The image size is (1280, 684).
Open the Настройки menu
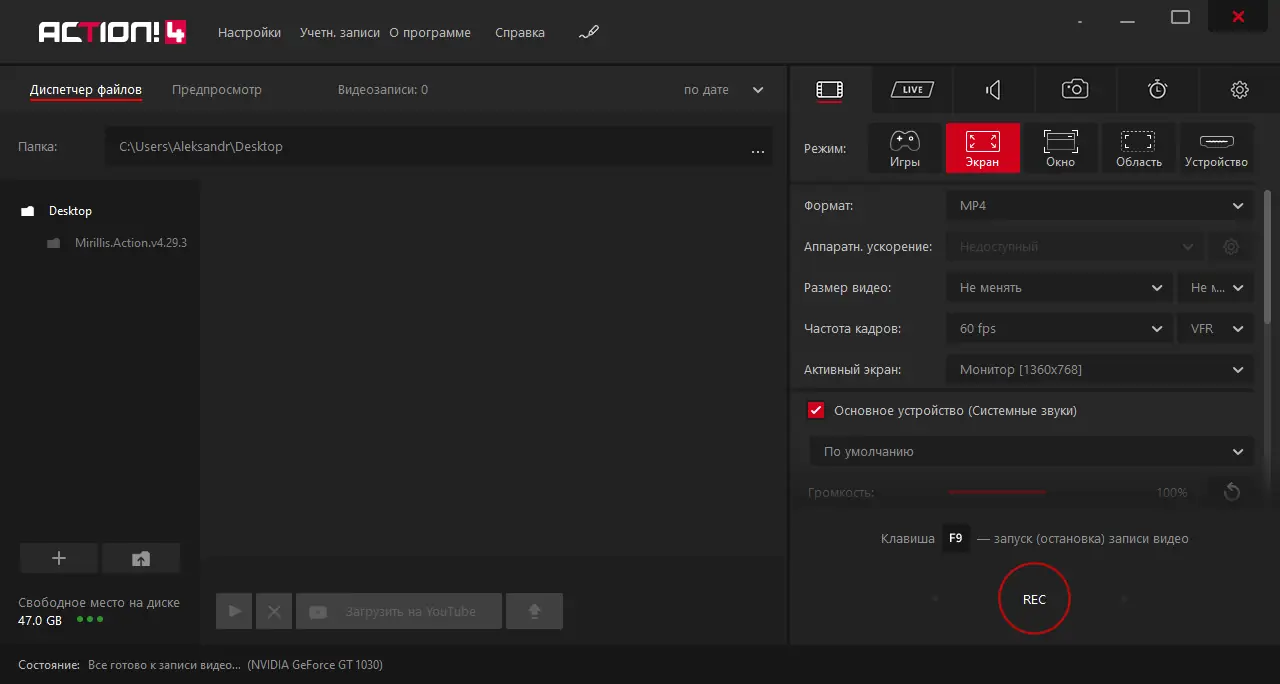(x=249, y=32)
